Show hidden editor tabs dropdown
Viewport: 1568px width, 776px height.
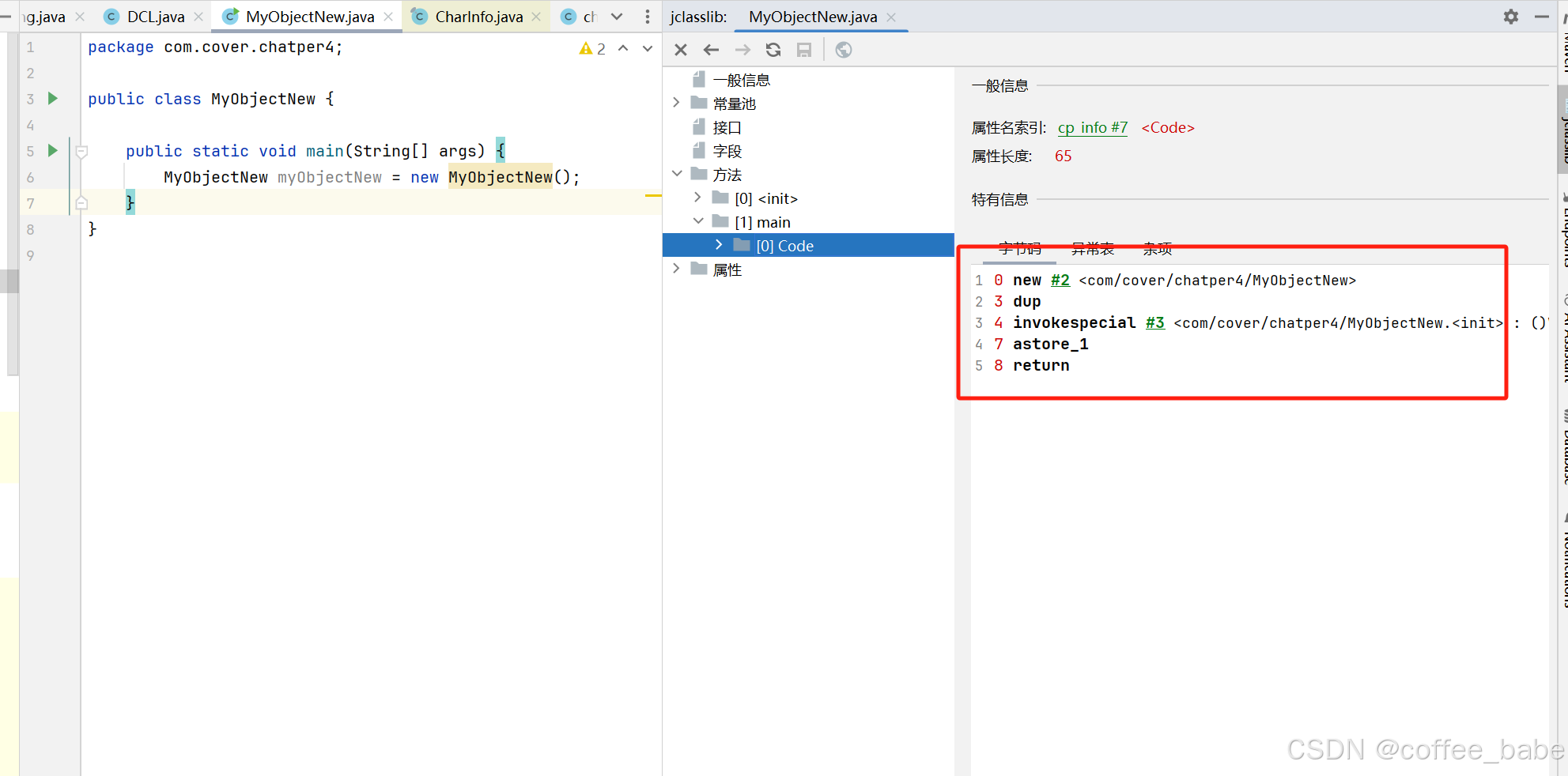(617, 17)
